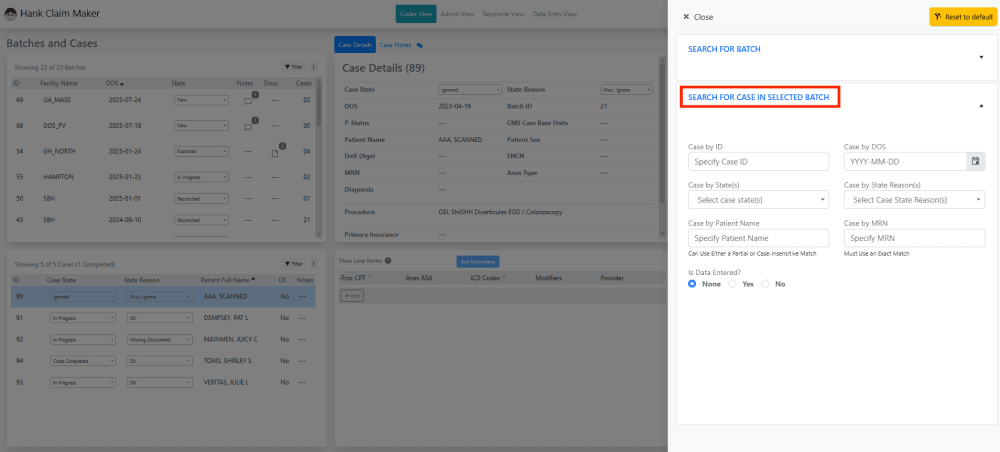The height and width of the screenshot is (452, 1000).
Task: Open the Case by State Reason(s) dropdown
Action: coord(914,200)
